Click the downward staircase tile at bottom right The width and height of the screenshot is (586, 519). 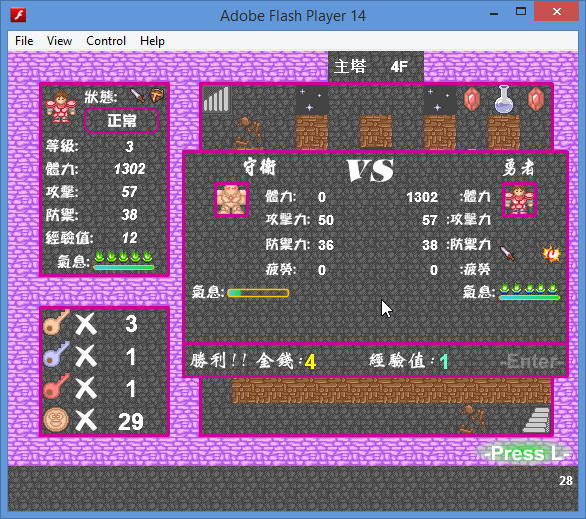[x=537, y=420]
